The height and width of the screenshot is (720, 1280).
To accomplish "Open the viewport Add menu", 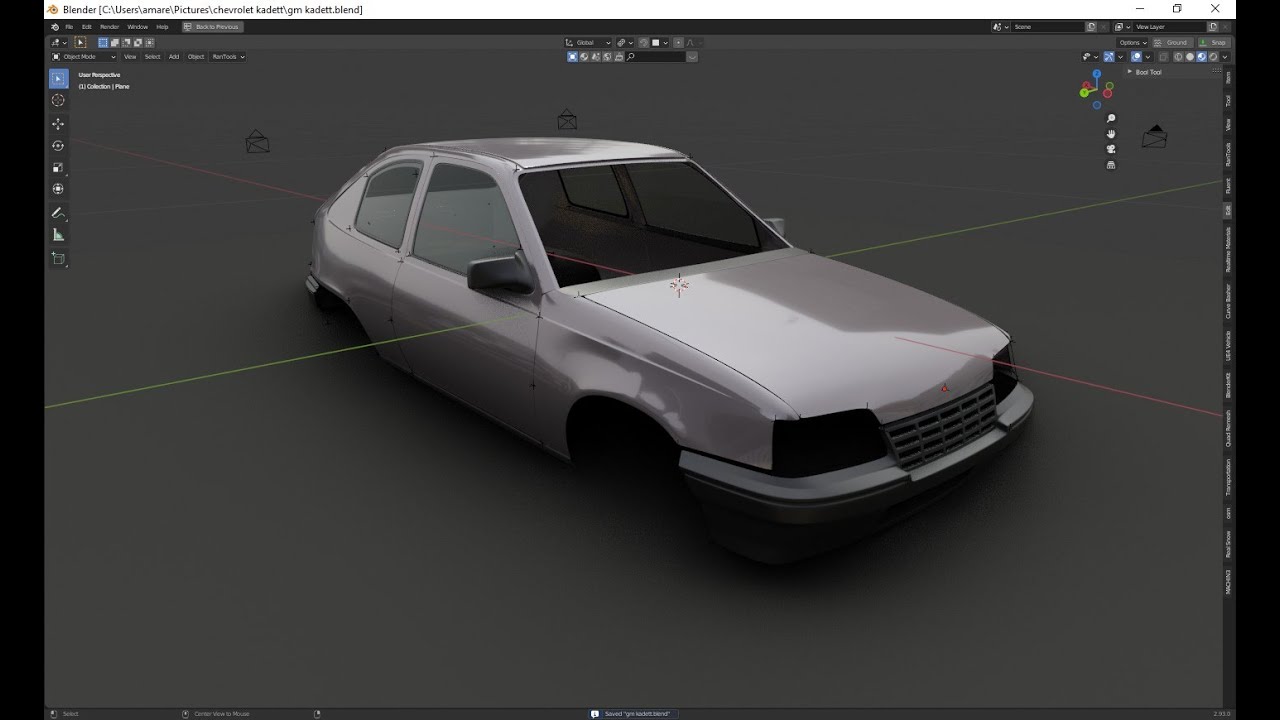I will click(174, 57).
